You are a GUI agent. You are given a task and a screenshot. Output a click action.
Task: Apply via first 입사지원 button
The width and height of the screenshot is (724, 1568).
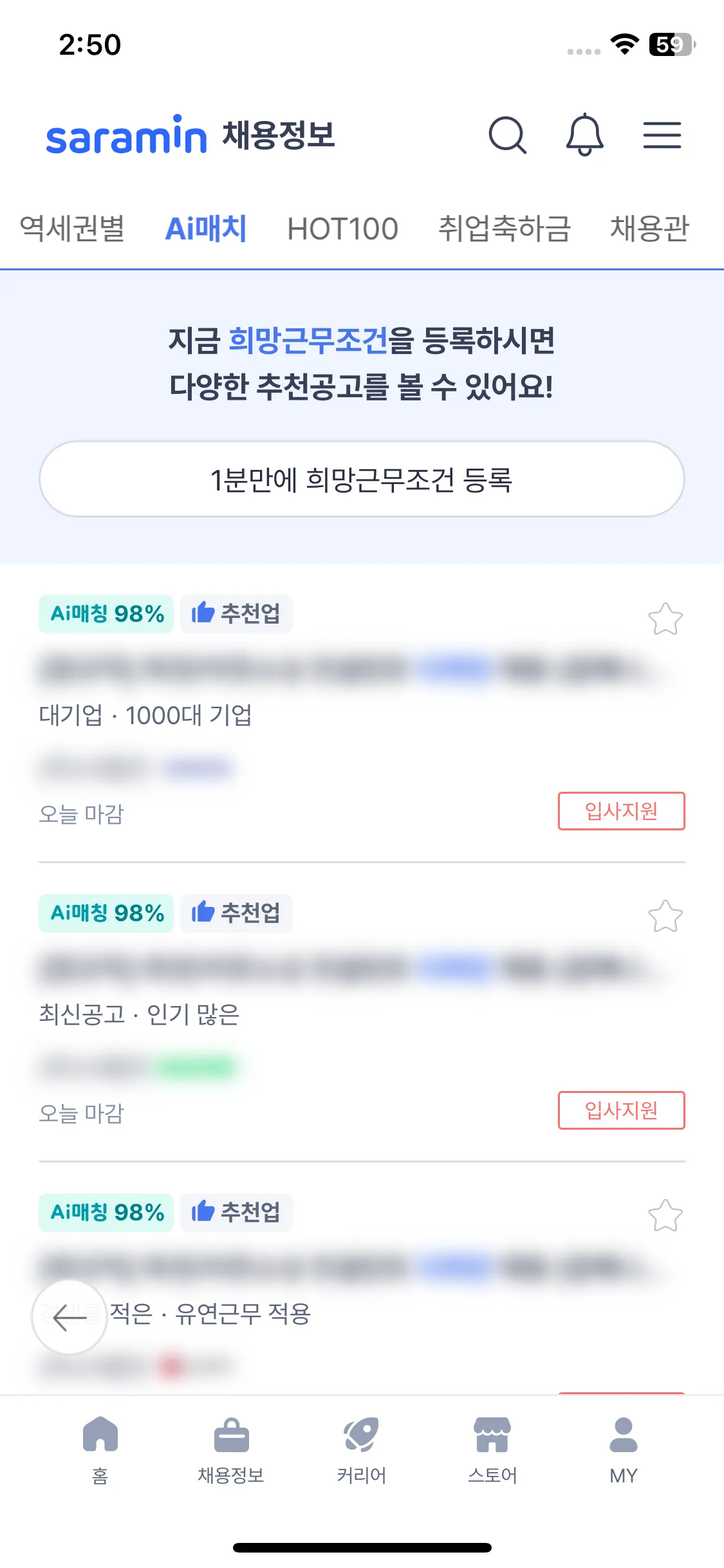(x=621, y=811)
